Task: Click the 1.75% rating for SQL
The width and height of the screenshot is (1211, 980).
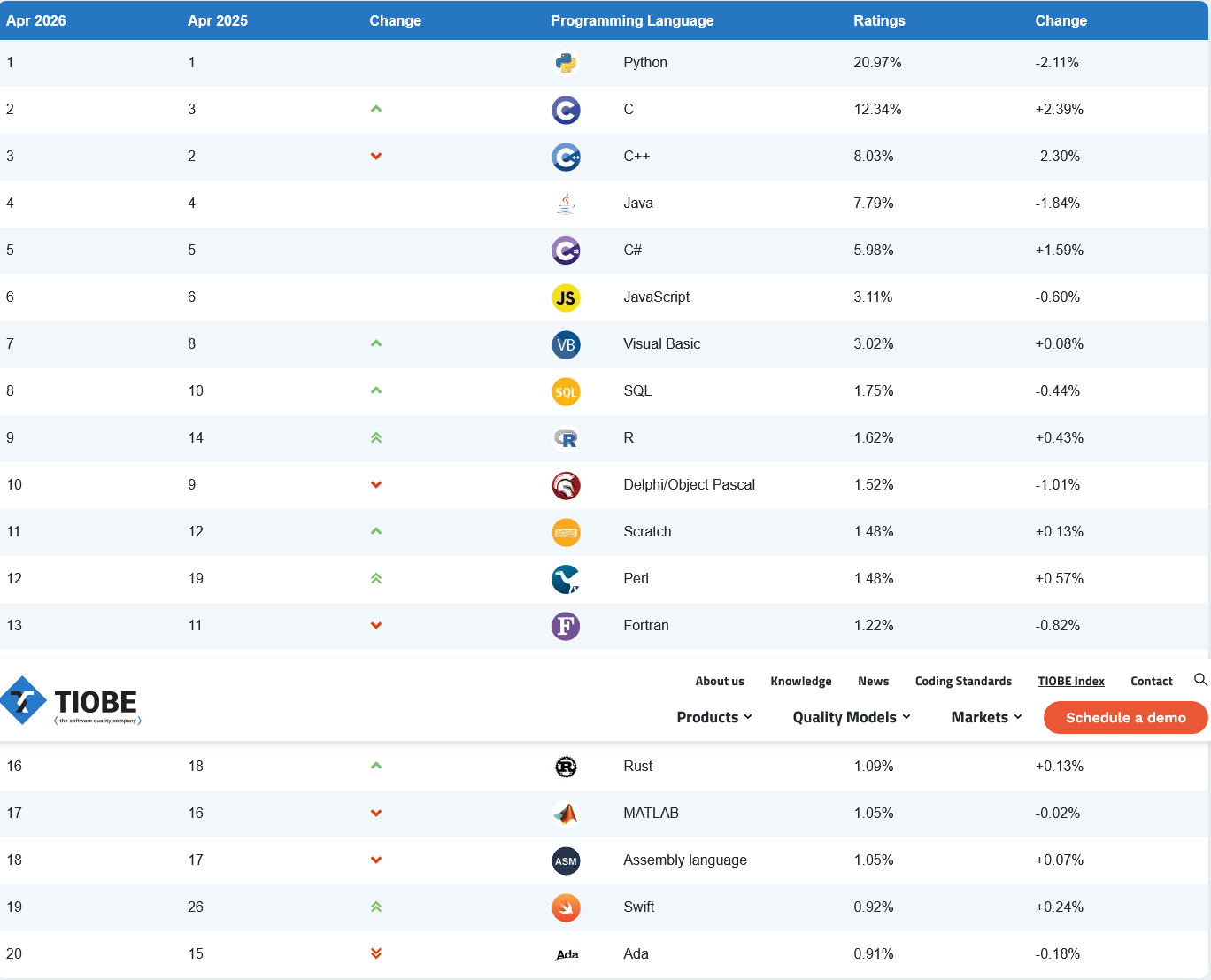Action: click(x=874, y=390)
